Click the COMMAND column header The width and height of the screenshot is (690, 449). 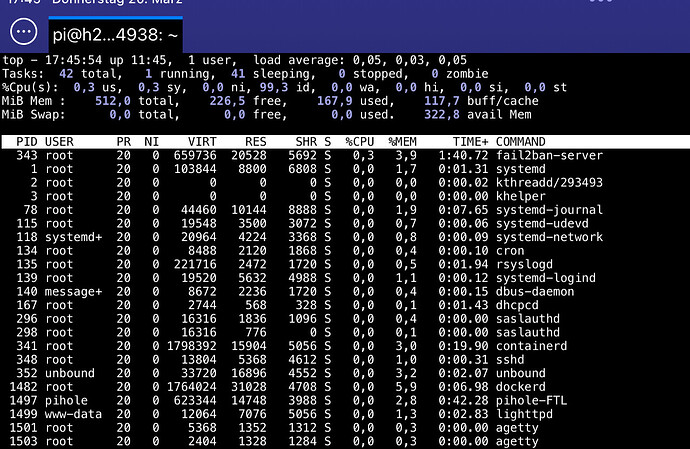click(x=521, y=142)
